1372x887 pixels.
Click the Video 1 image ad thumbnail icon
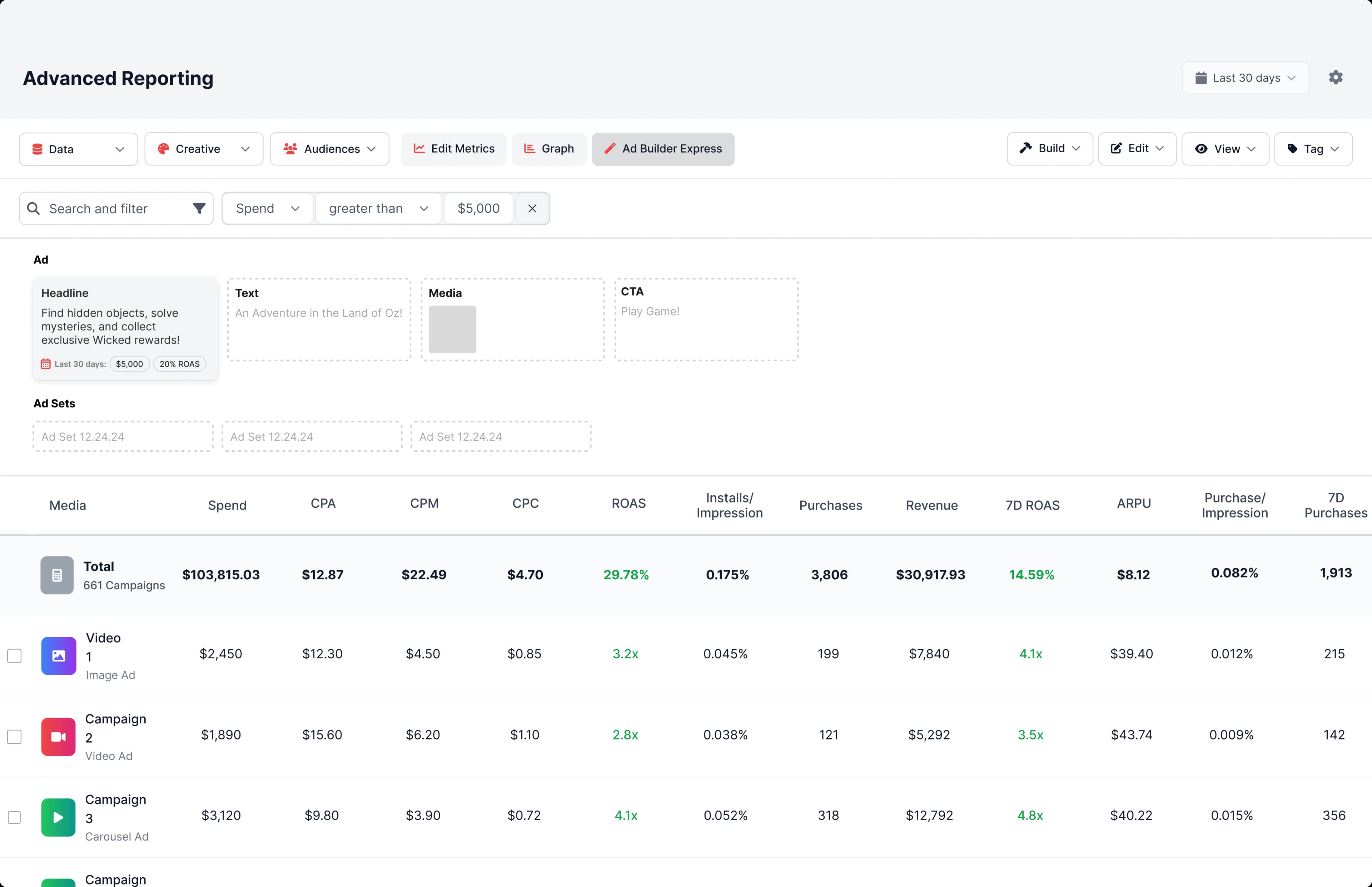point(58,655)
